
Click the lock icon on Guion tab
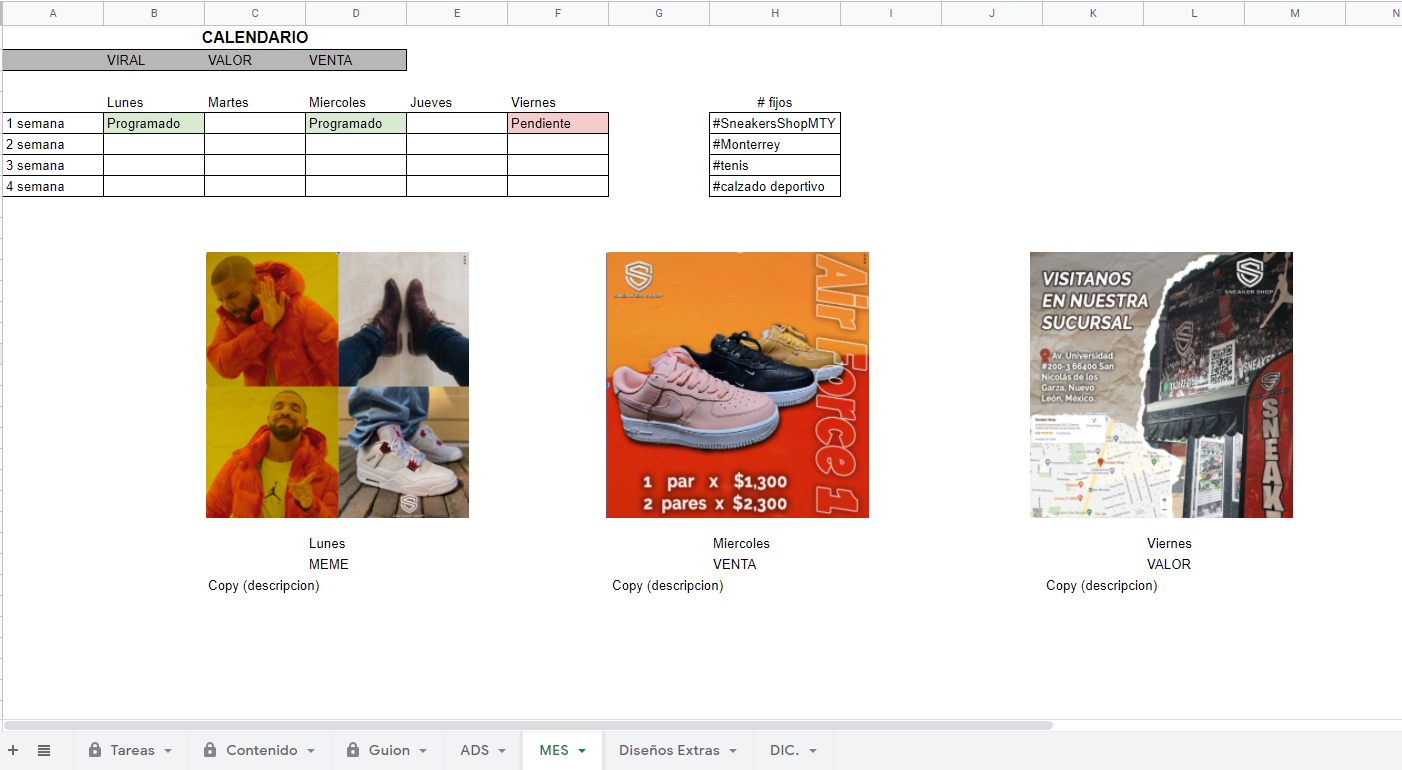[353, 750]
